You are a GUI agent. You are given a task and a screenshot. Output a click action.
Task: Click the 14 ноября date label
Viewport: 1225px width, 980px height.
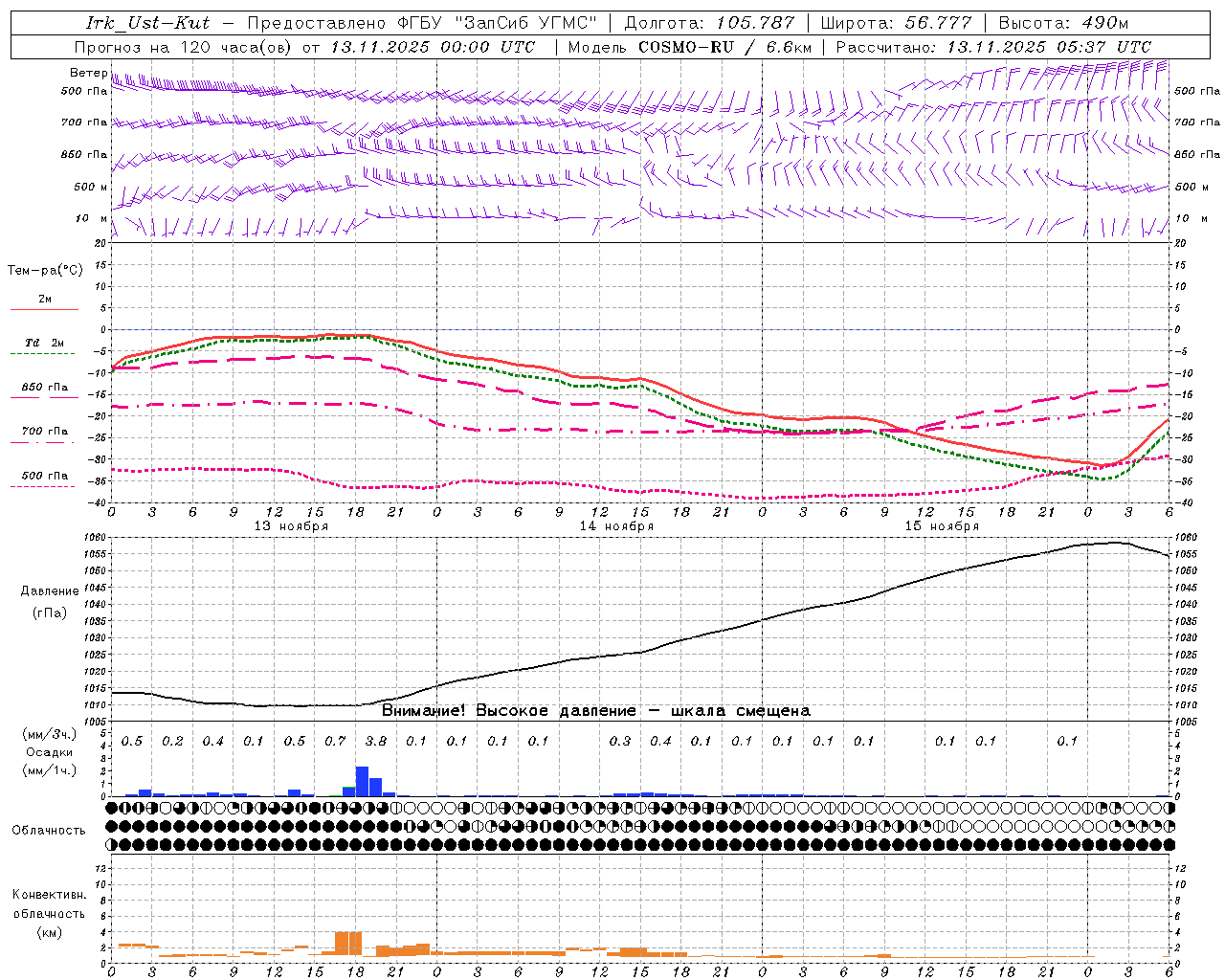coord(616,525)
